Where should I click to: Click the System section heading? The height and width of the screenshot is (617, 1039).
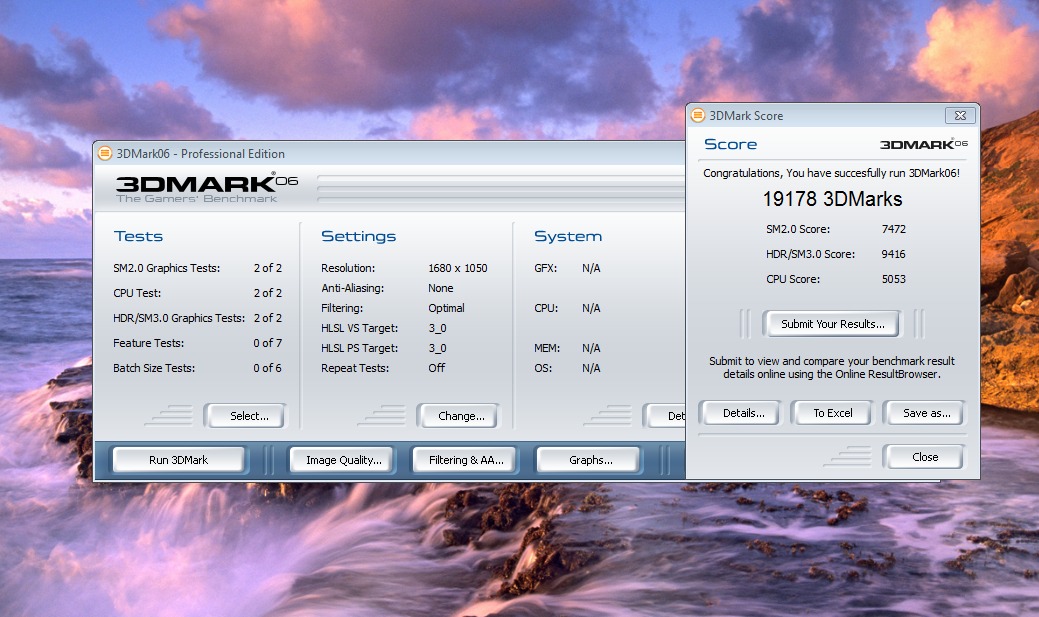point(568,237)
